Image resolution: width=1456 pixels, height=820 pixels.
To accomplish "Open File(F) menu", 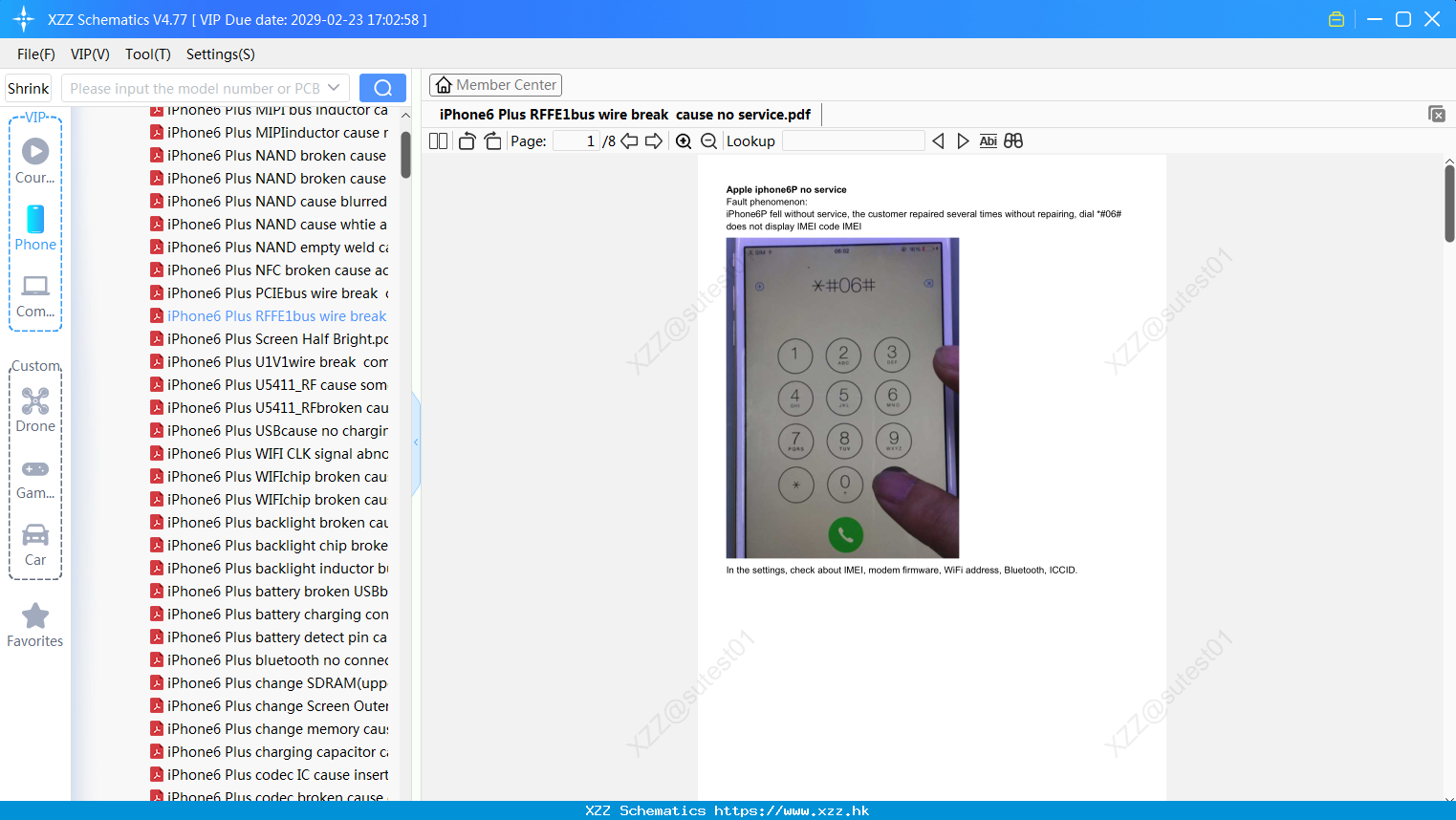I will 36,54.
